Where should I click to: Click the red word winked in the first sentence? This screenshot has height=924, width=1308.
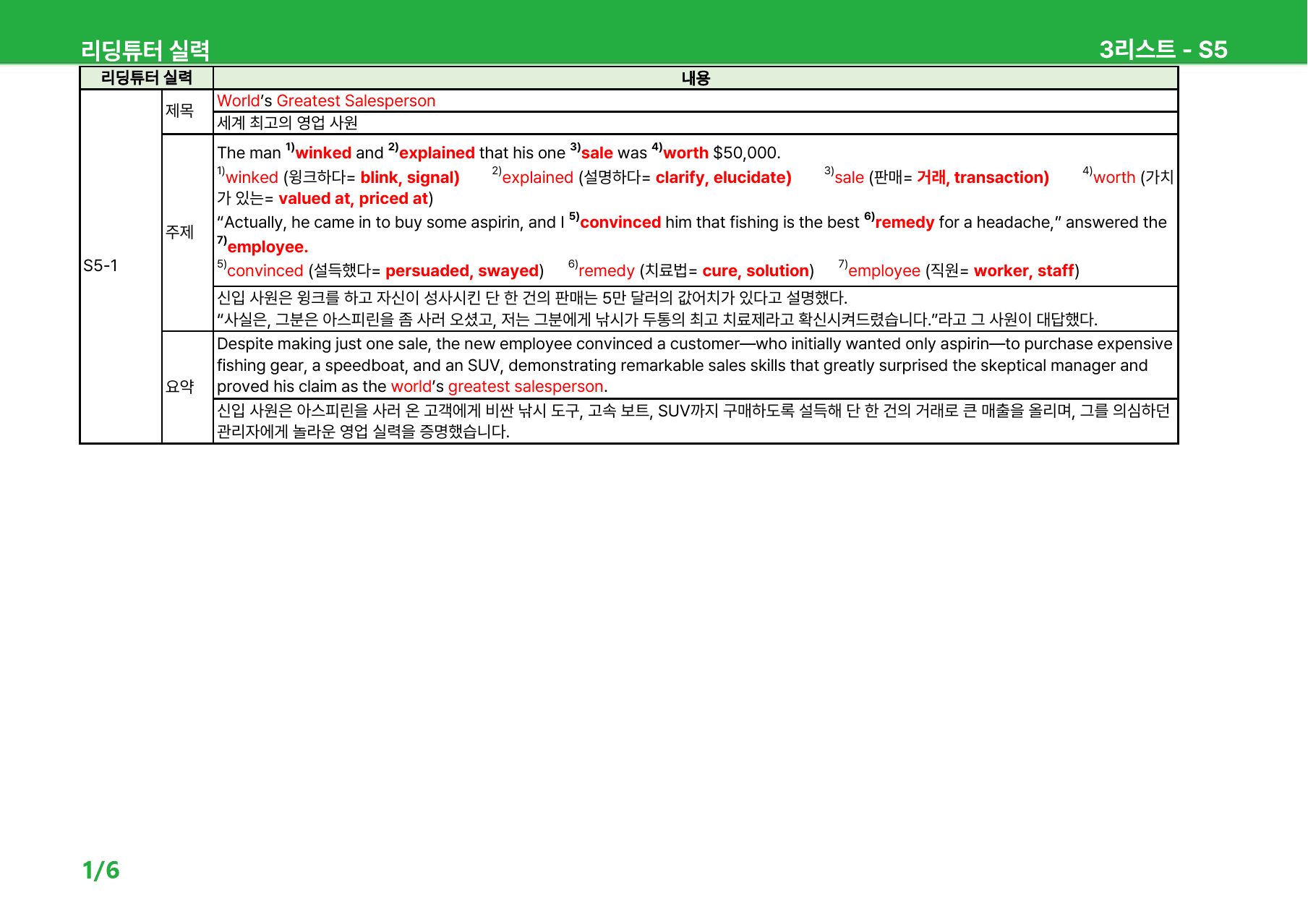click(x=323, y=153)
